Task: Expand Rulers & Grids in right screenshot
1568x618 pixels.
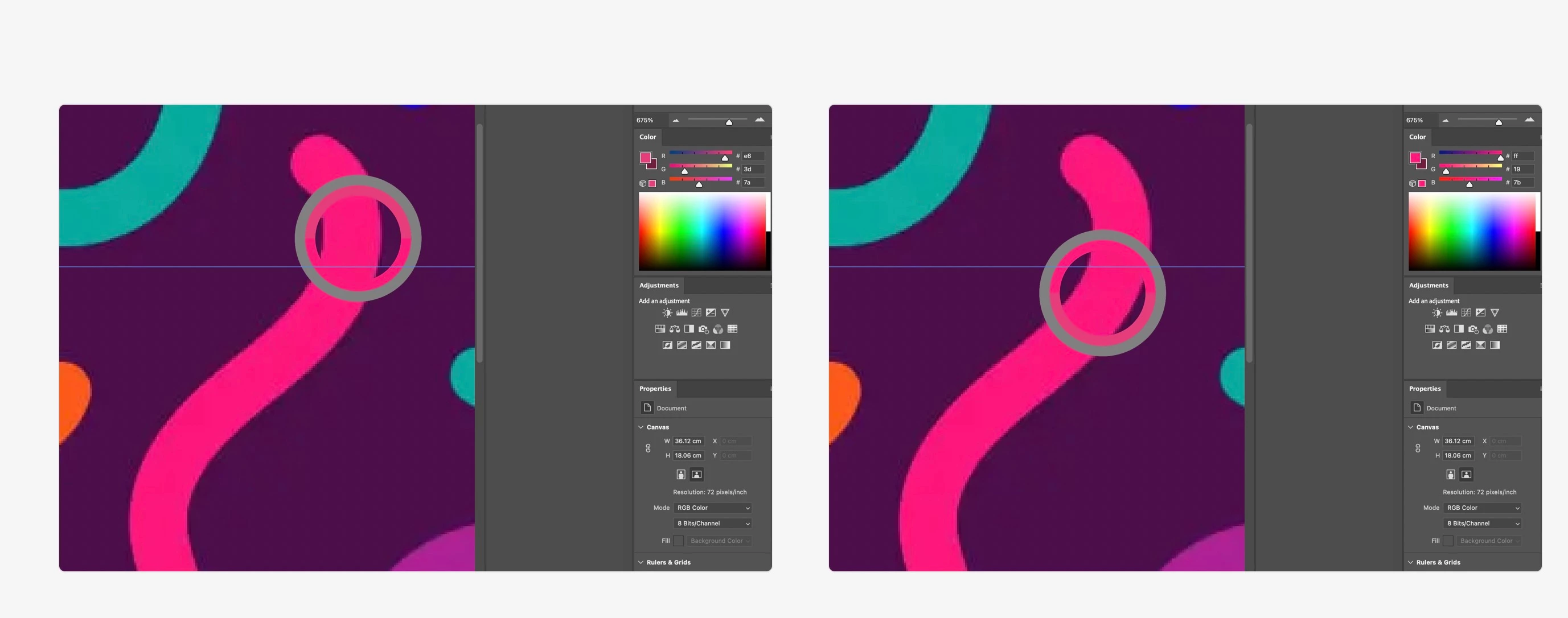Action: (1411, 562)
